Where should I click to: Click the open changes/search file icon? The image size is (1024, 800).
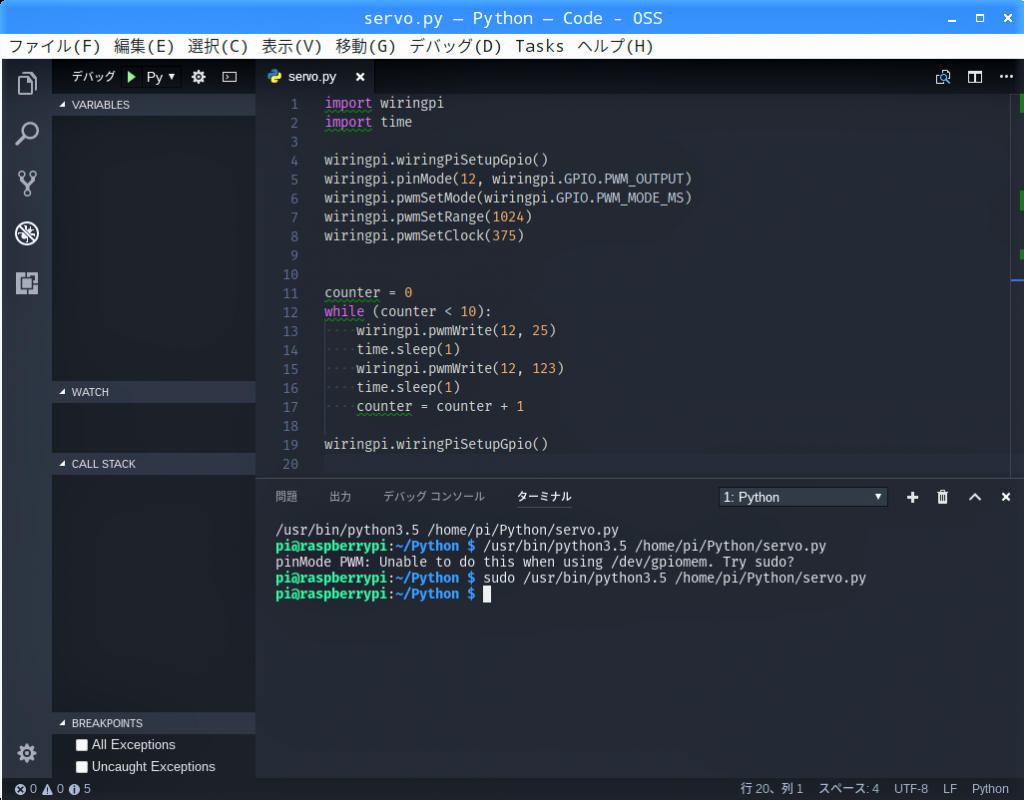943,77
